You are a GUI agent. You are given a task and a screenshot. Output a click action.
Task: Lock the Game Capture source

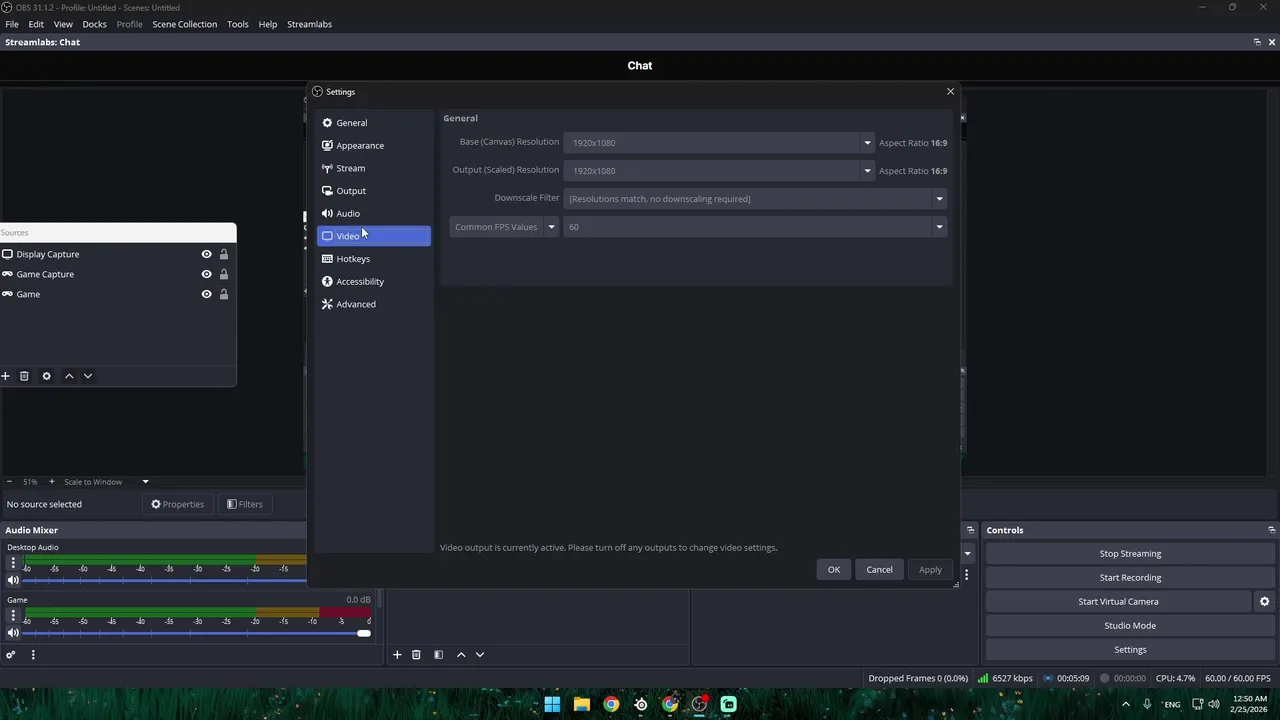point(224,274)
